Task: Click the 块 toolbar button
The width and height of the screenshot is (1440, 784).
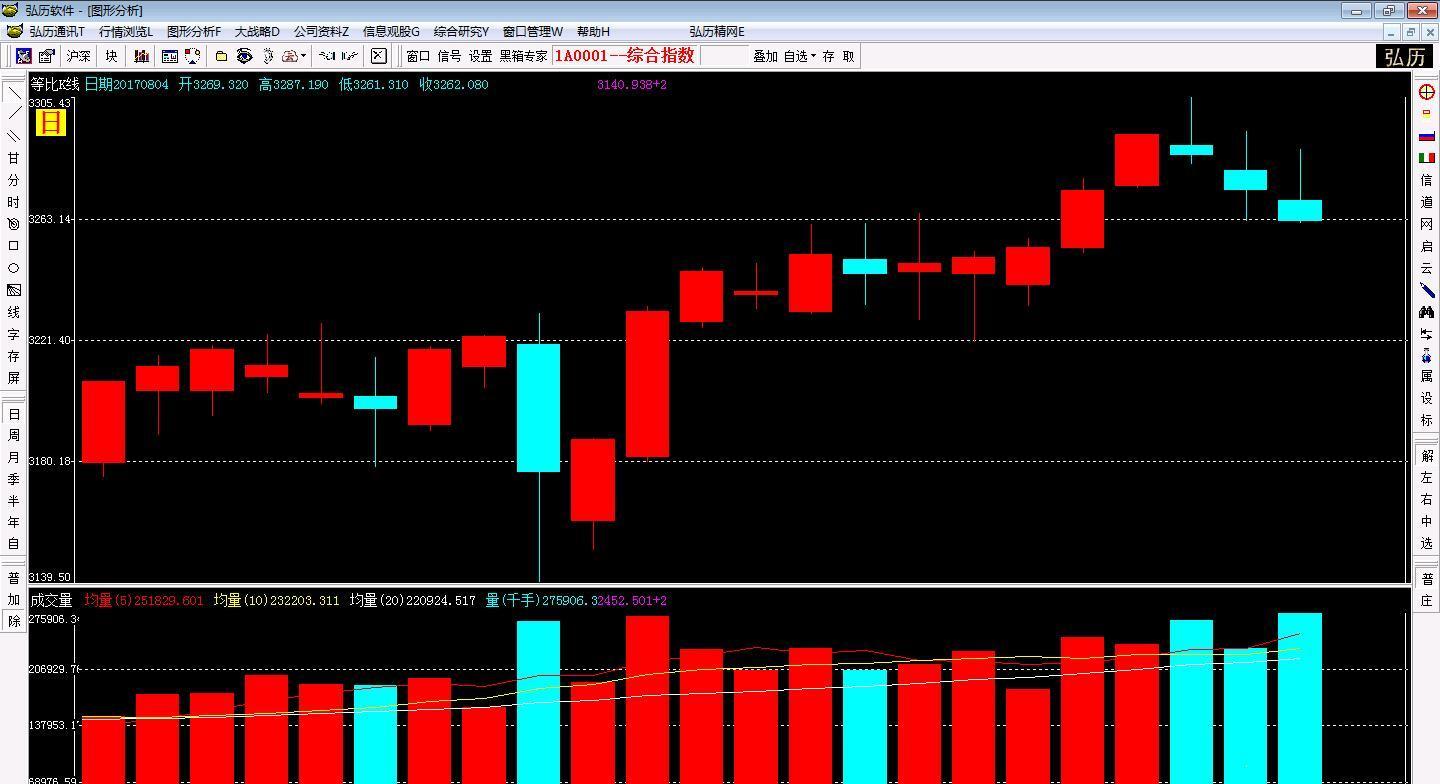Action: click(x=111, y=56)
